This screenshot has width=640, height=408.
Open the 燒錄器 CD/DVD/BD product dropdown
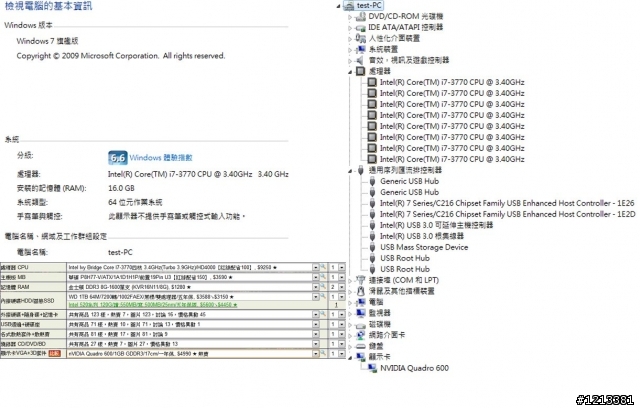(316, 344)
